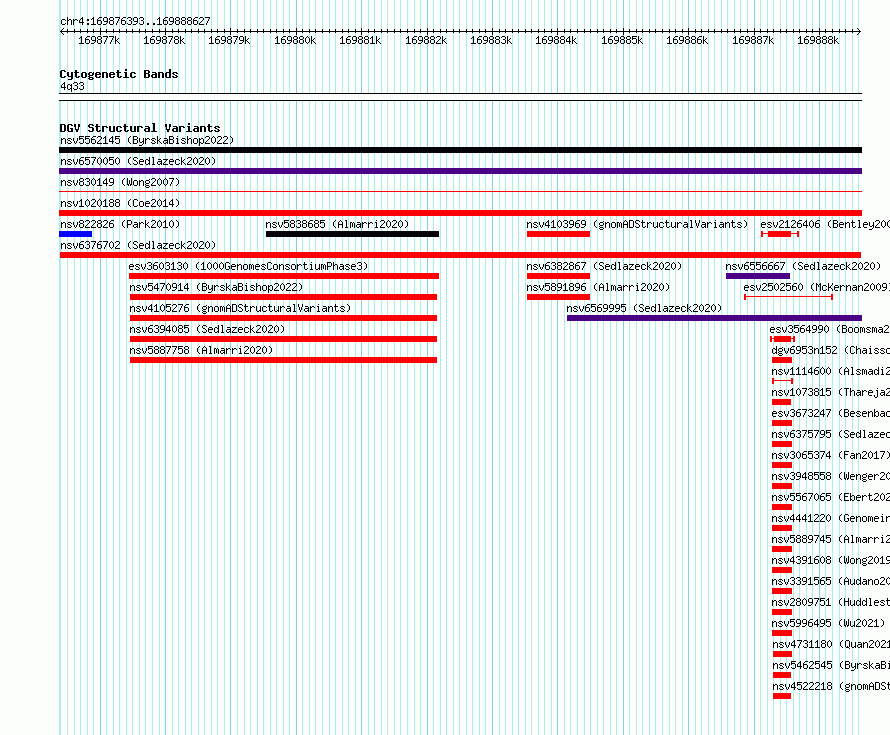The height and width of the screenshot is (735, 890).
Task: Select nsv5887758 (Almarri2020) label
Action: (201, 350)
